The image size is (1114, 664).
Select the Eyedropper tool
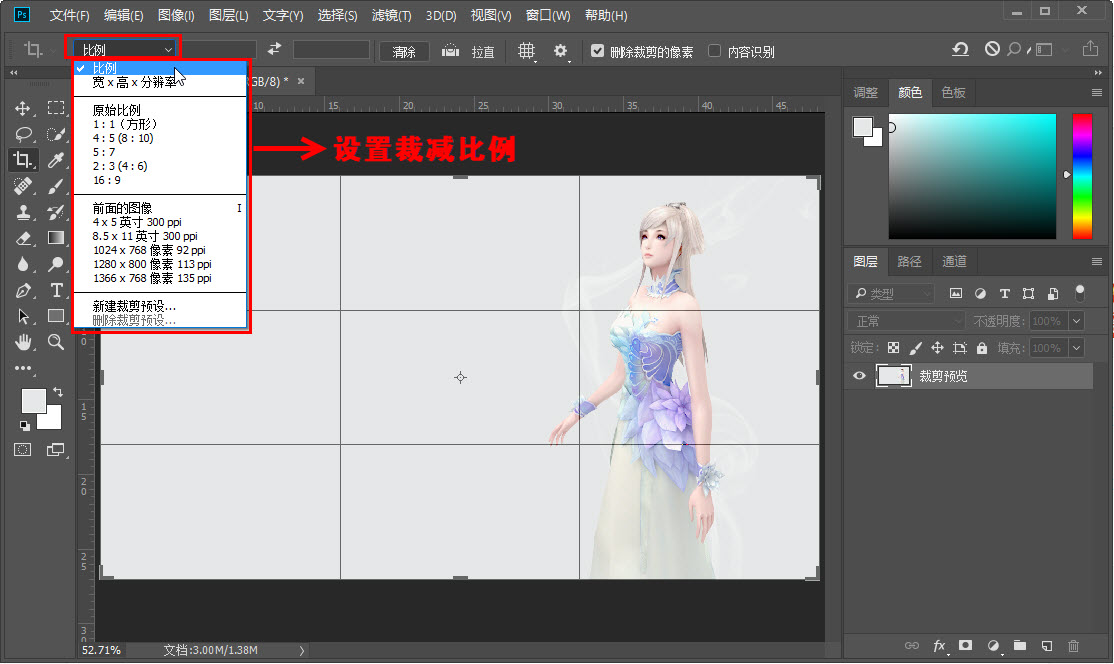coord(56,160)
